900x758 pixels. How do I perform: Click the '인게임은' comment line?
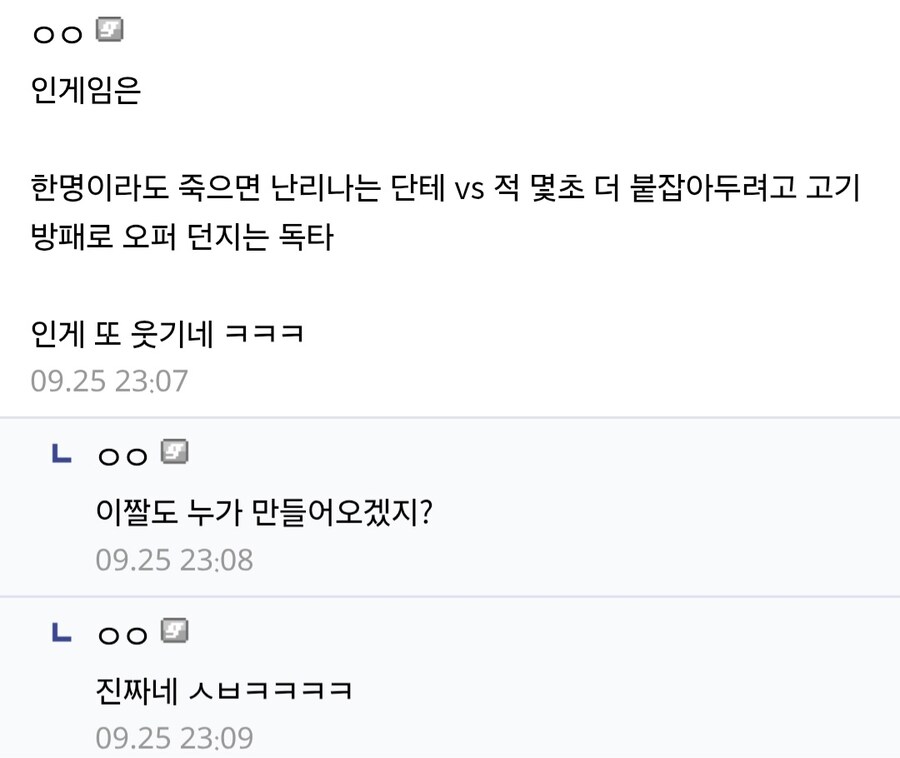(86, 92)
